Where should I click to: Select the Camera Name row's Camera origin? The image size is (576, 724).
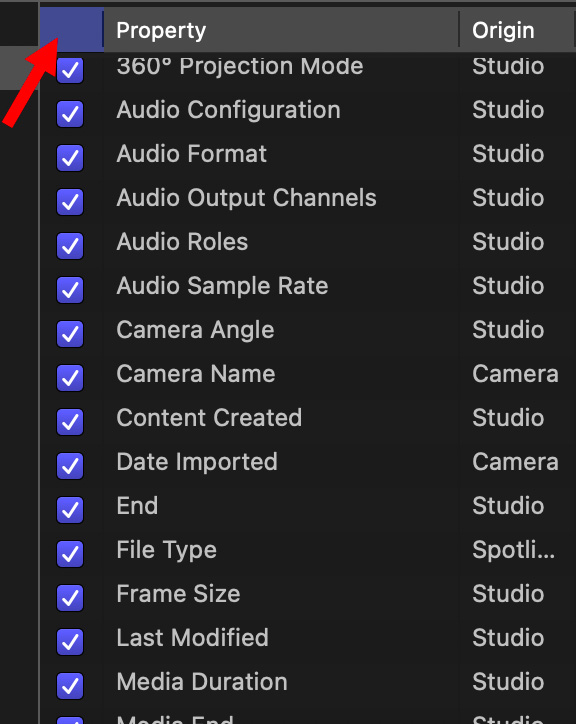(515, 374)
